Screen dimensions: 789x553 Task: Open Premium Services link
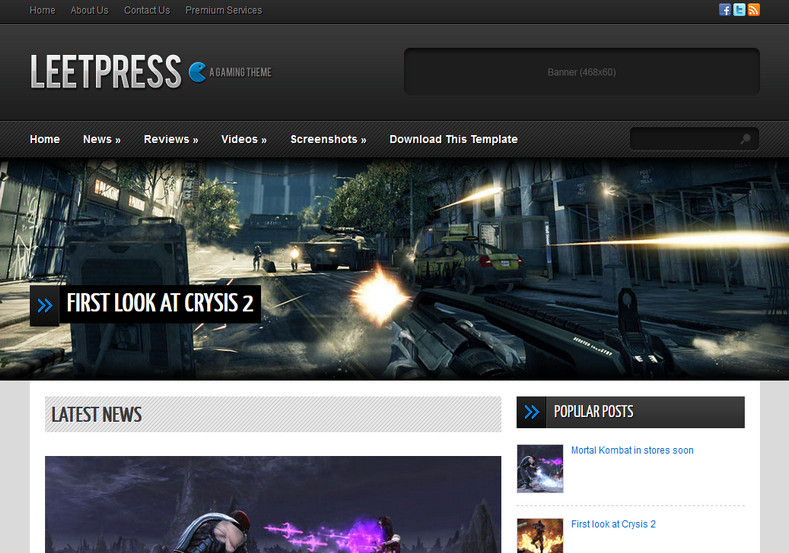click(223, 10)
